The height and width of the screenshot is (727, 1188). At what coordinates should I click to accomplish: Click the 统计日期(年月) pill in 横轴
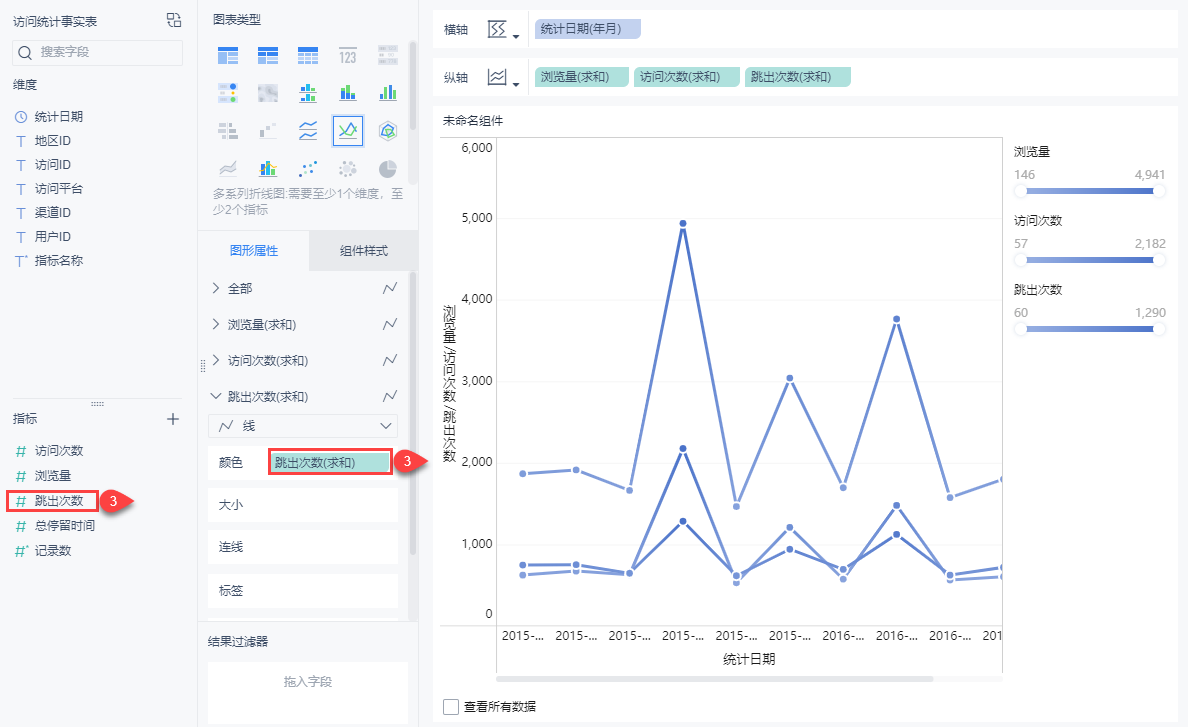588,29
